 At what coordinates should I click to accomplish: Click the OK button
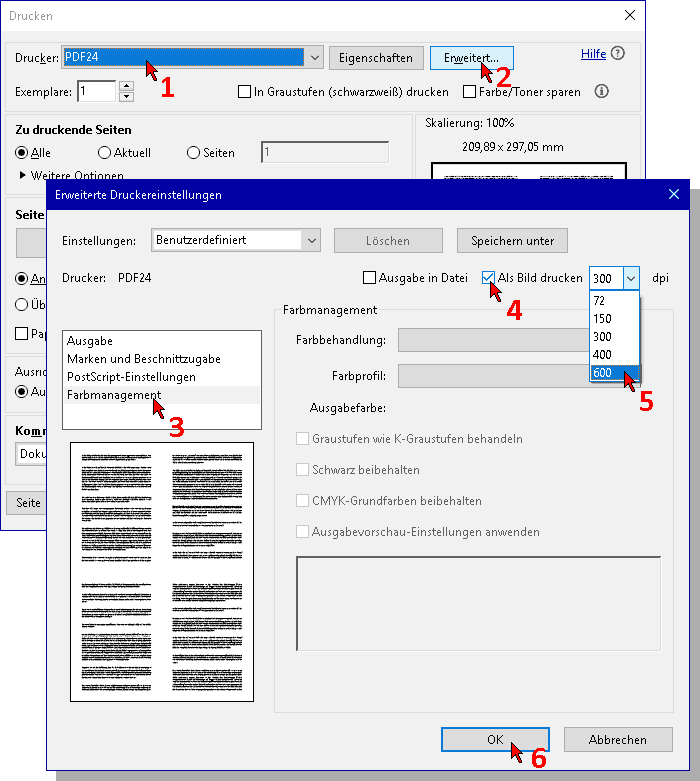495,740
